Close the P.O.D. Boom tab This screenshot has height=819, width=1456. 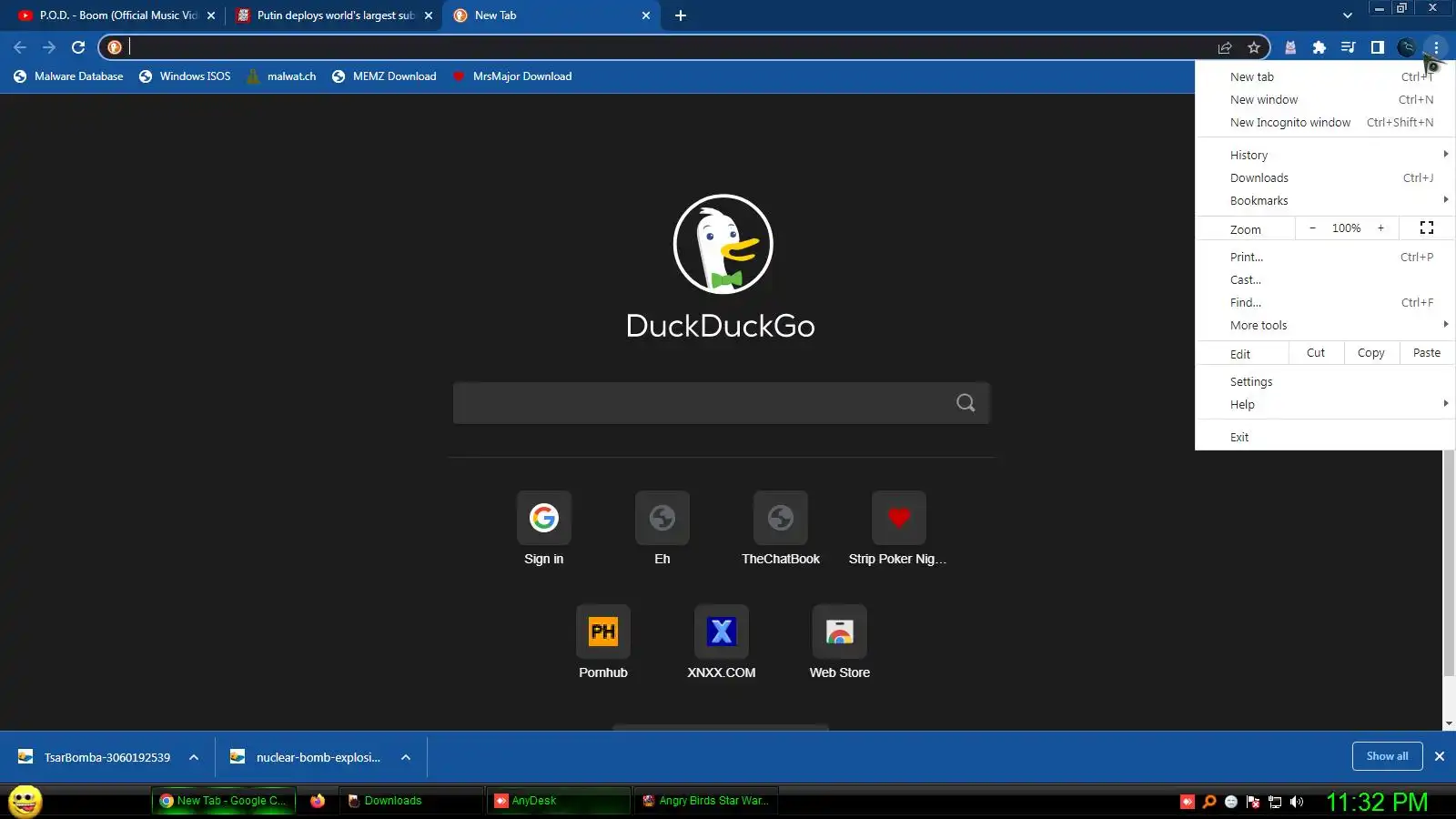[x=211, y=15]
